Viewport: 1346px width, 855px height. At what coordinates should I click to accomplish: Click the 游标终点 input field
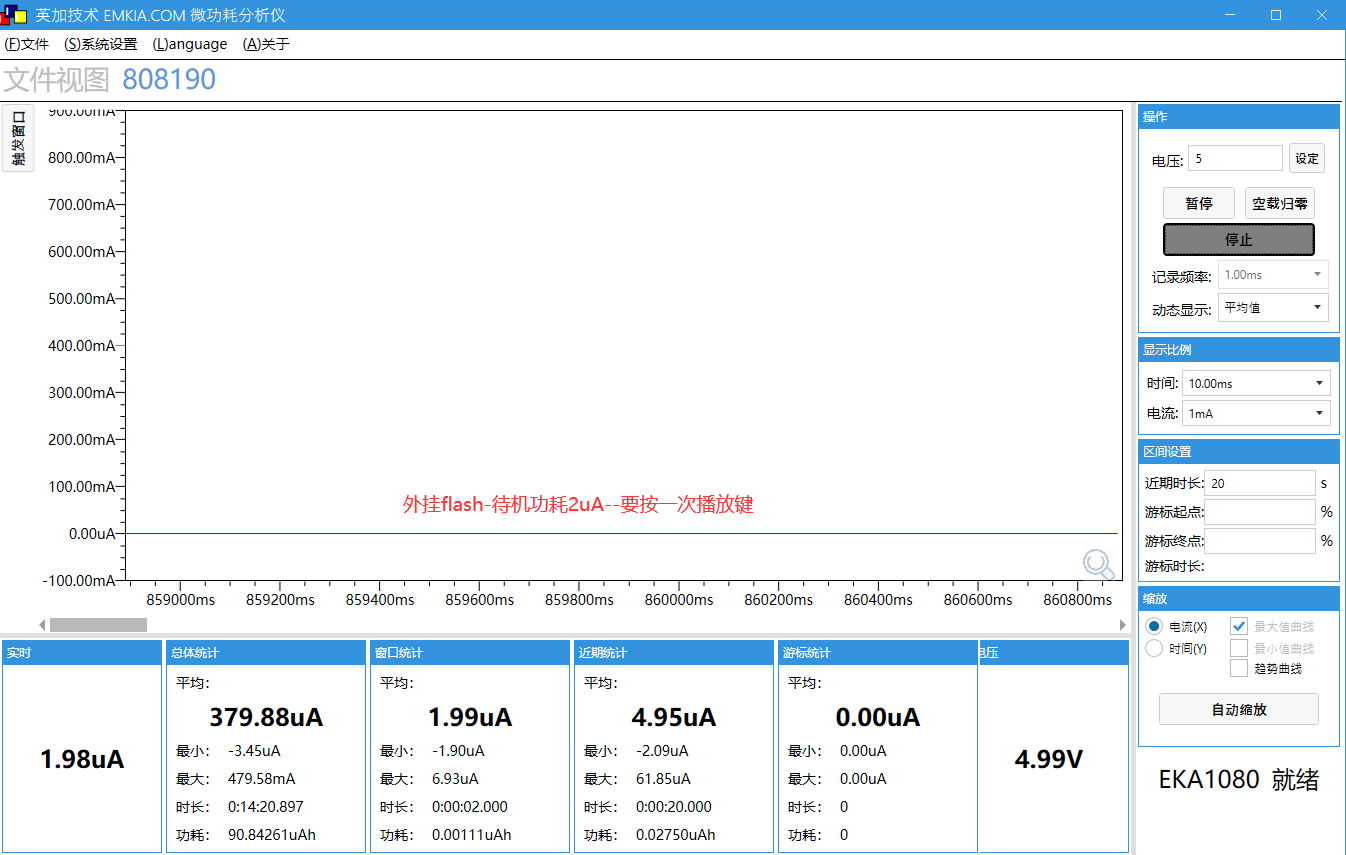(1260, 541)
